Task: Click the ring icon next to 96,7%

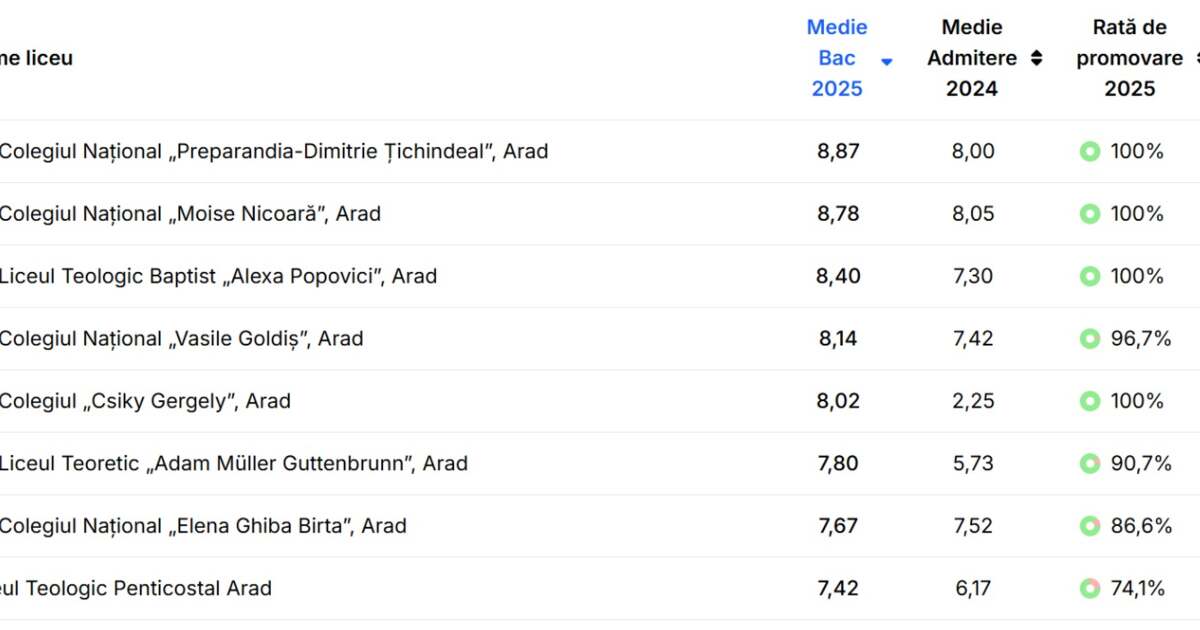Action: tap(1090, 339)
